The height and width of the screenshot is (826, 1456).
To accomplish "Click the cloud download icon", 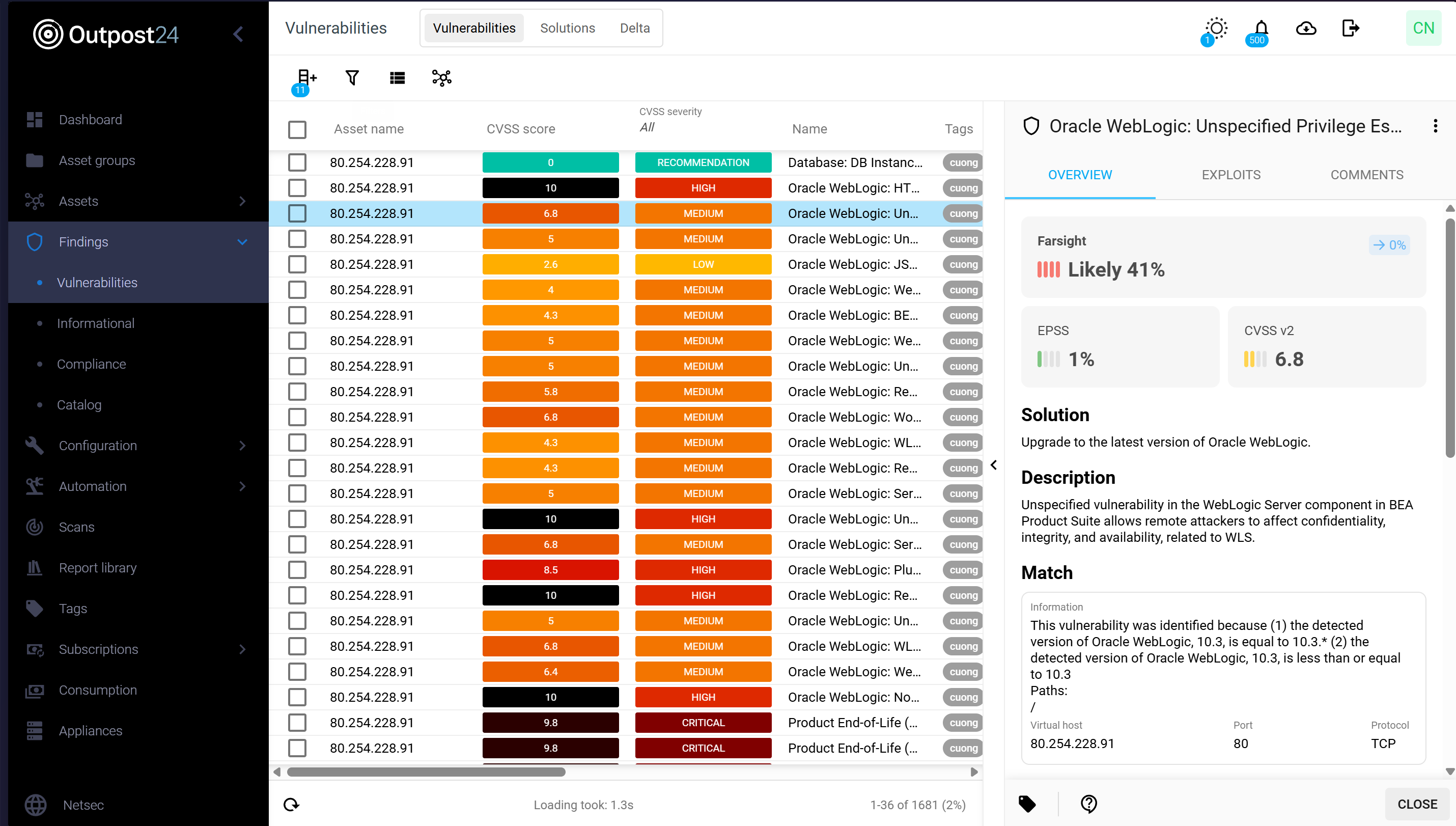I will [1306, 29].
